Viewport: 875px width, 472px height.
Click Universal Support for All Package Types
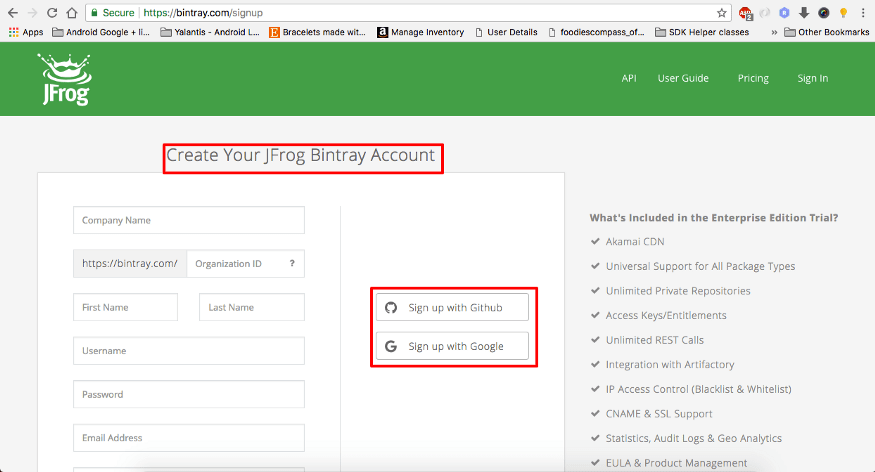(700, 266)
